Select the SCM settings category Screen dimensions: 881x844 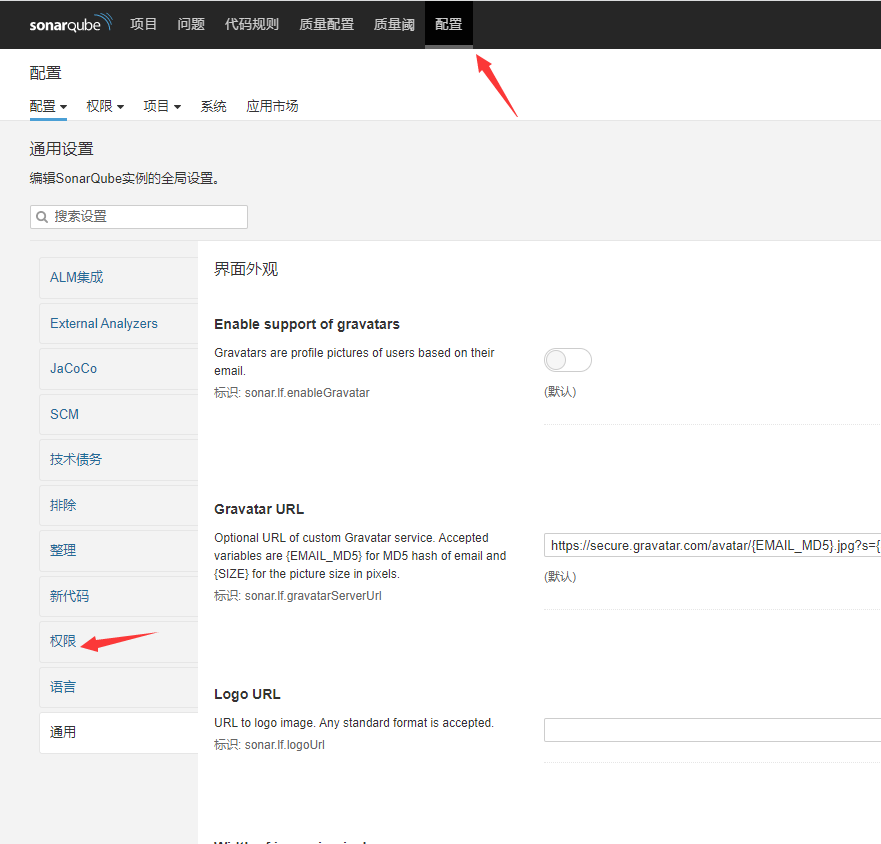coord(63,414)
